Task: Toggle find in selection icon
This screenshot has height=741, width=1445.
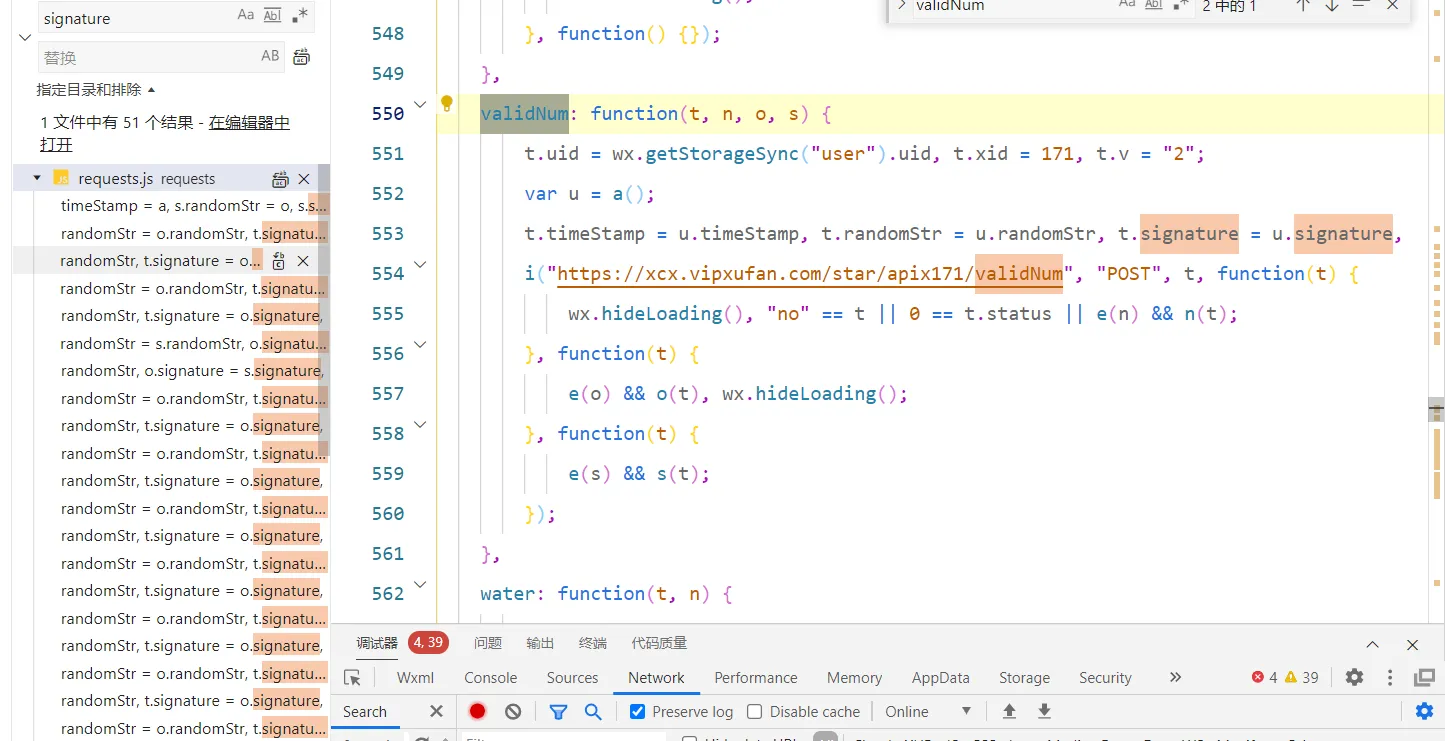Action: pyautogui.click(x=1360, y=5)
